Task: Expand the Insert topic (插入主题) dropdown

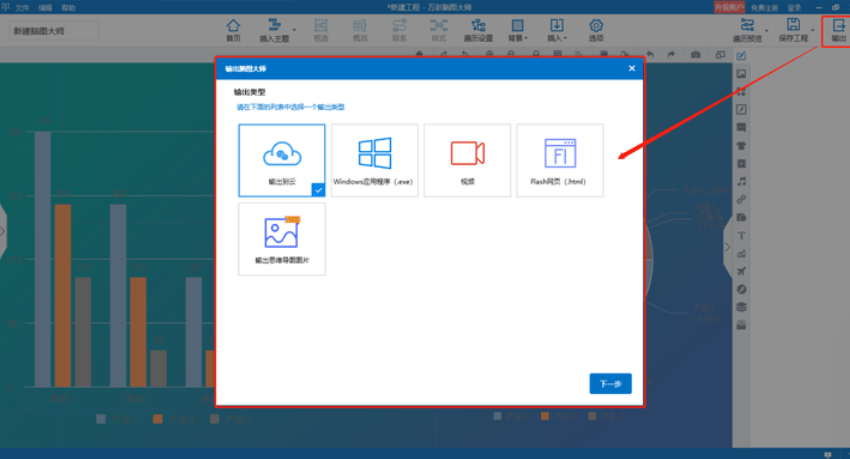Action: [x=273, y=29]
